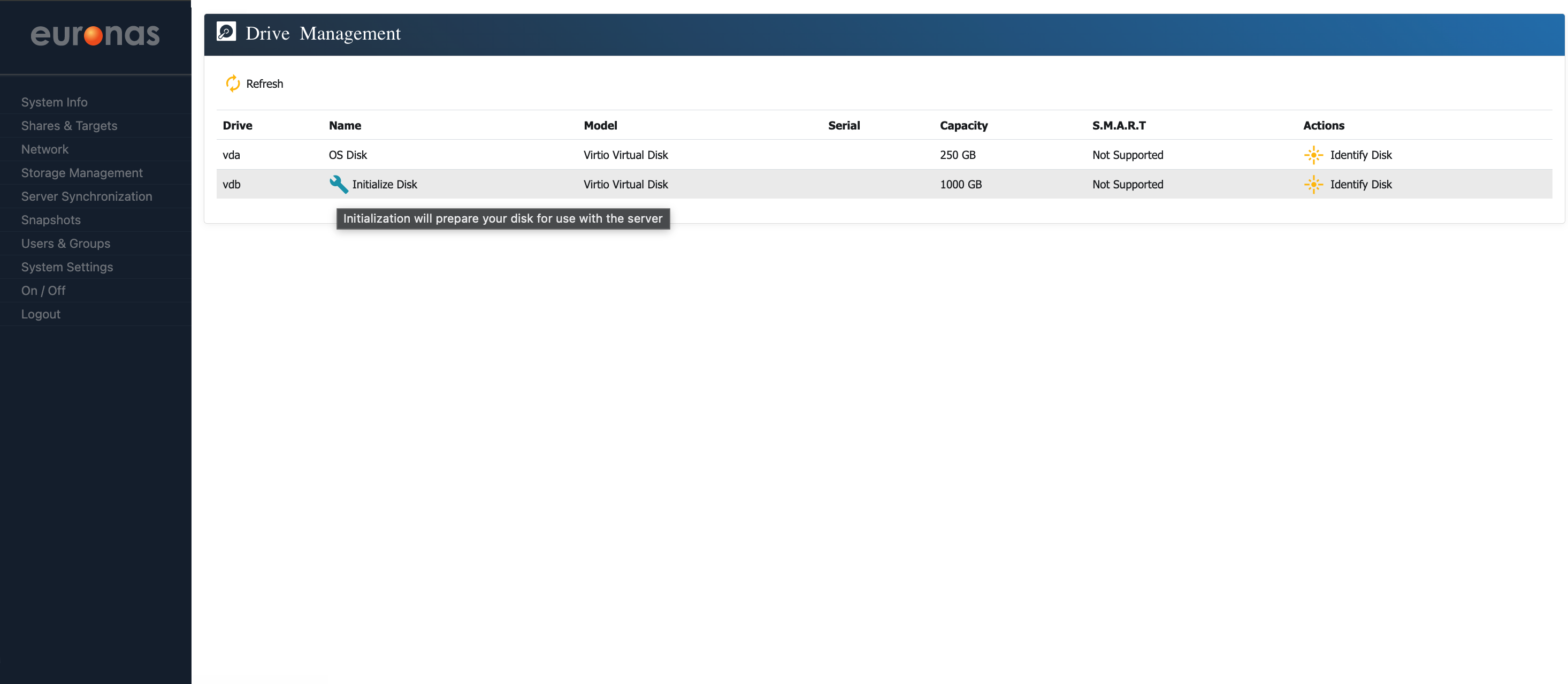The width and height of the screenshot is (1568, 684).
Task: Click the Capacity column header
Action: (963, 125)
